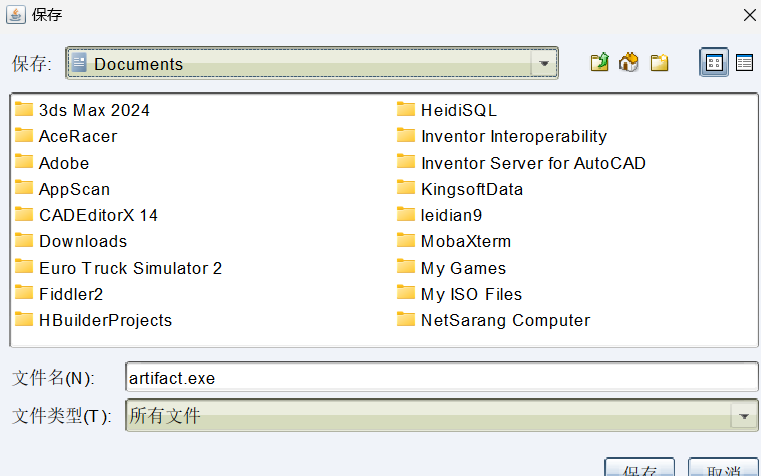Select the Euro Truck Simulator 2 folder
761x476 pixels.
click(118, 268)
